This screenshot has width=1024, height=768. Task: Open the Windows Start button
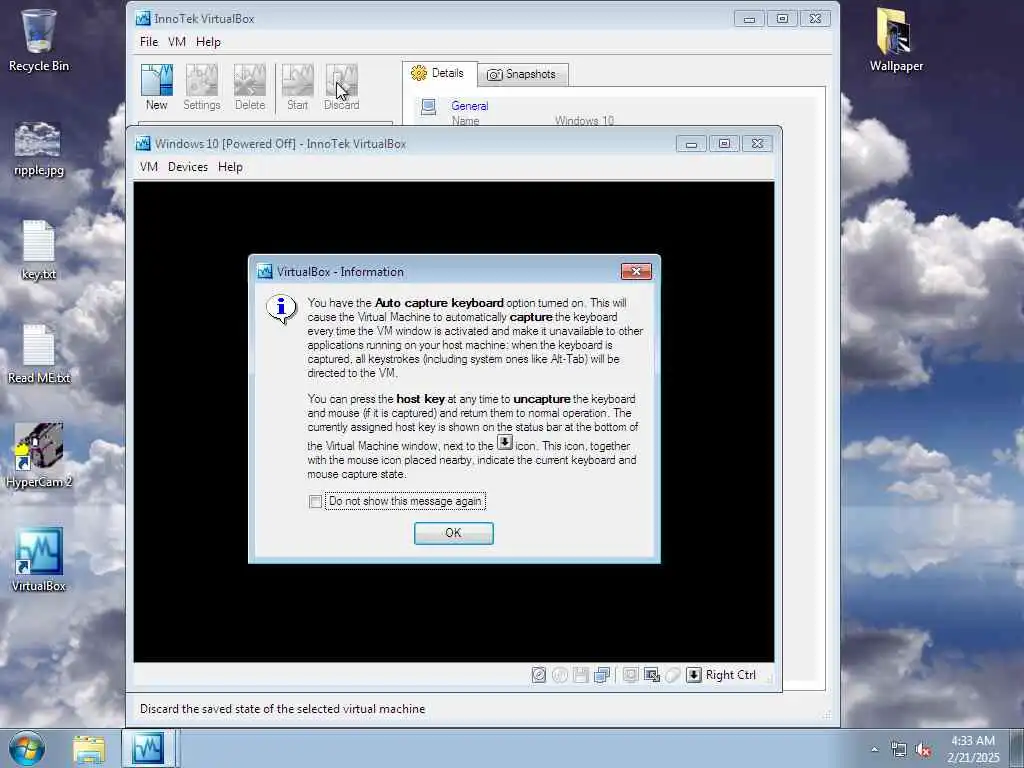tap(27, 748)
